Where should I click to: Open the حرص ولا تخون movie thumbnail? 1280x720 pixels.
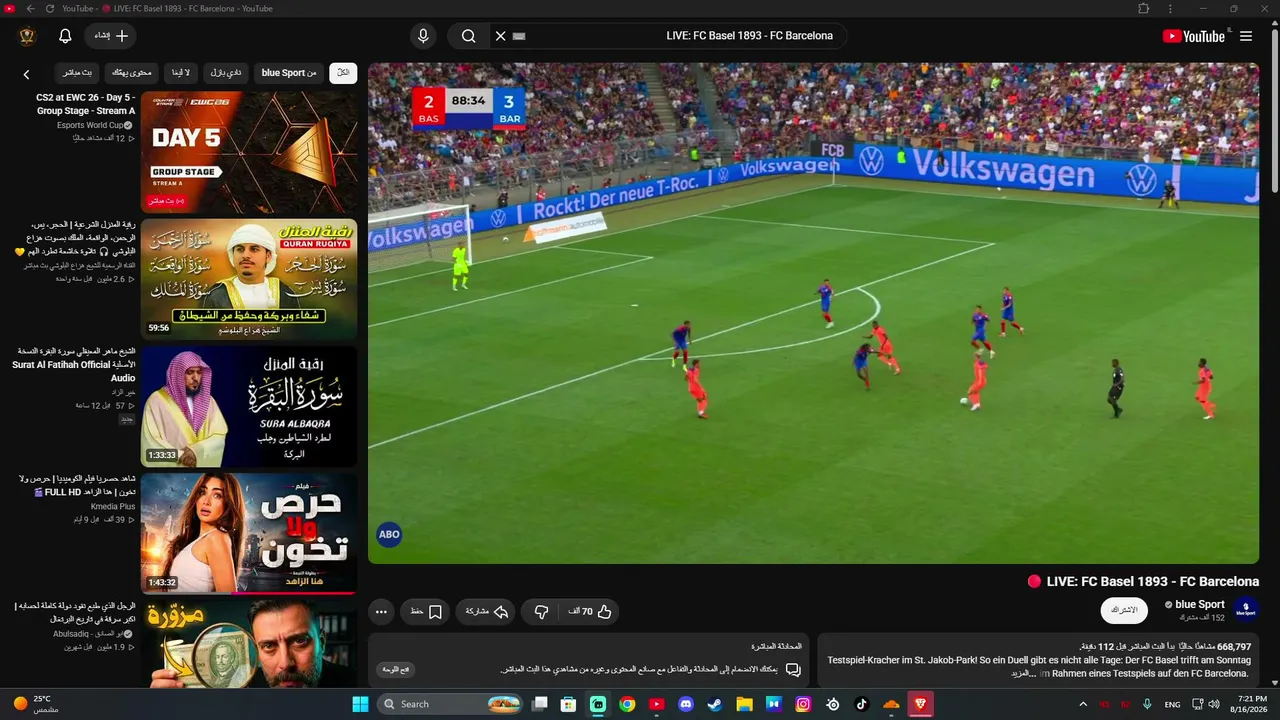click(249, 533)
